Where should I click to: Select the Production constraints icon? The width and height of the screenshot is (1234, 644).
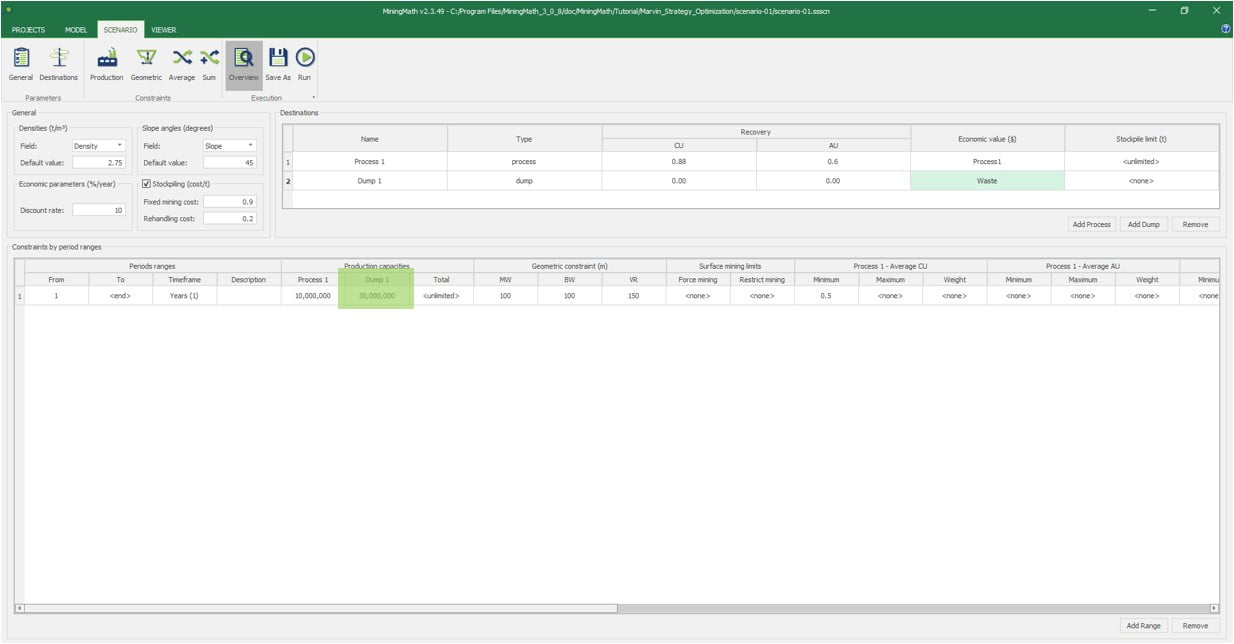(x=107, y=58)
